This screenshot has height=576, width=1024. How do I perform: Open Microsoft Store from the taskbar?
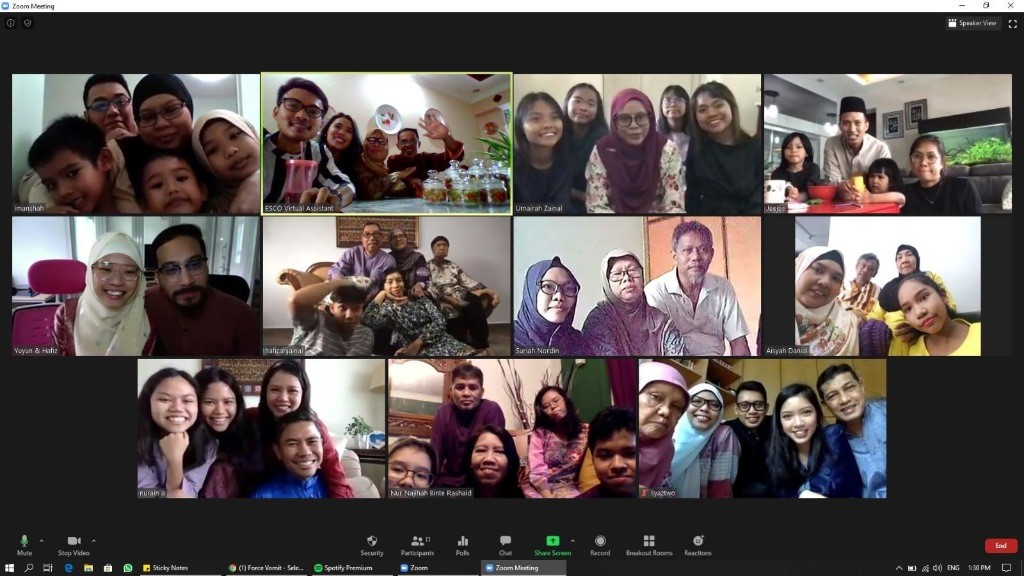pos(108,568)
